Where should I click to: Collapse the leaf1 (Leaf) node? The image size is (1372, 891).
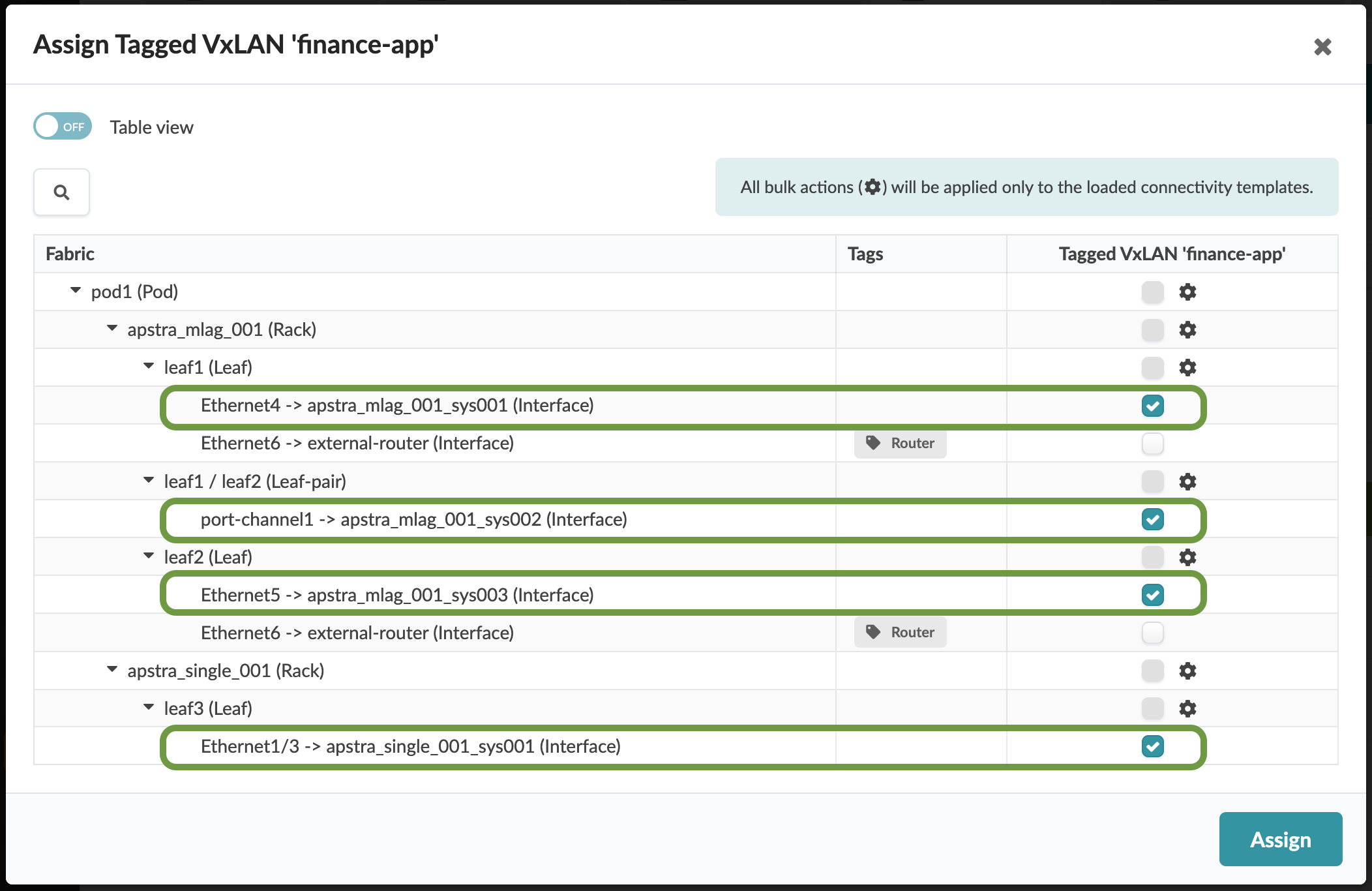tap(149, 366)
